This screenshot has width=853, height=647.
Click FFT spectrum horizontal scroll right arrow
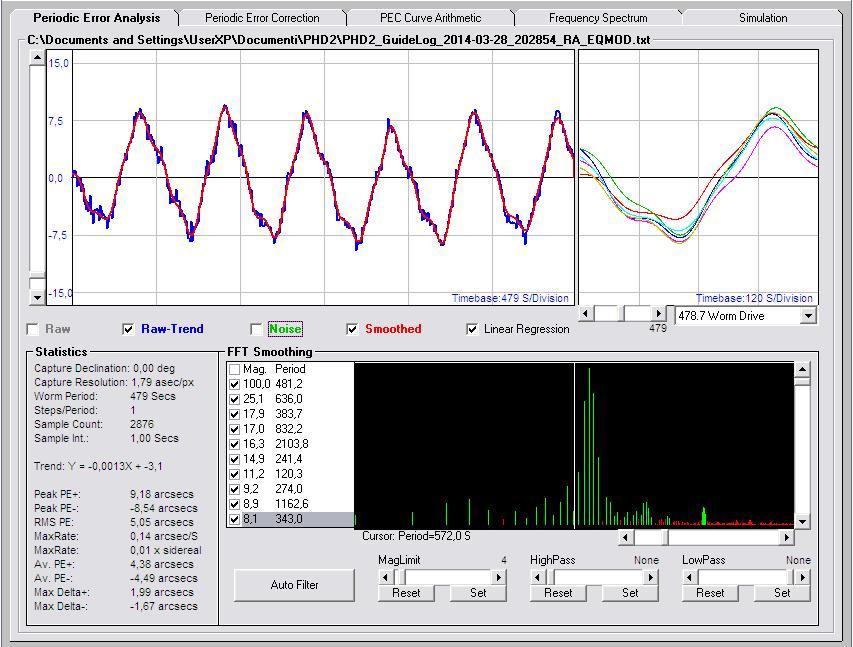click(786, 538)
